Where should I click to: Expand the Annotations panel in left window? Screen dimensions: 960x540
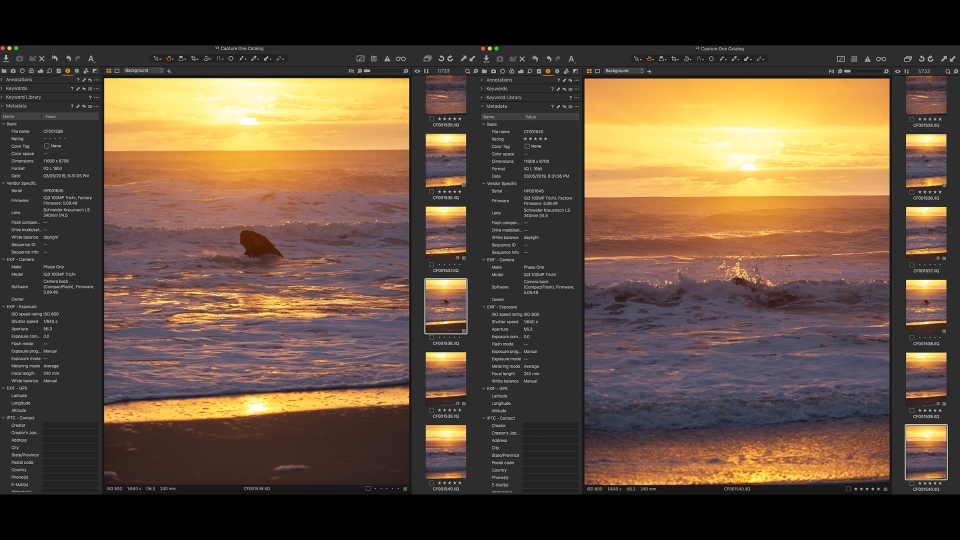click(2, 80)
